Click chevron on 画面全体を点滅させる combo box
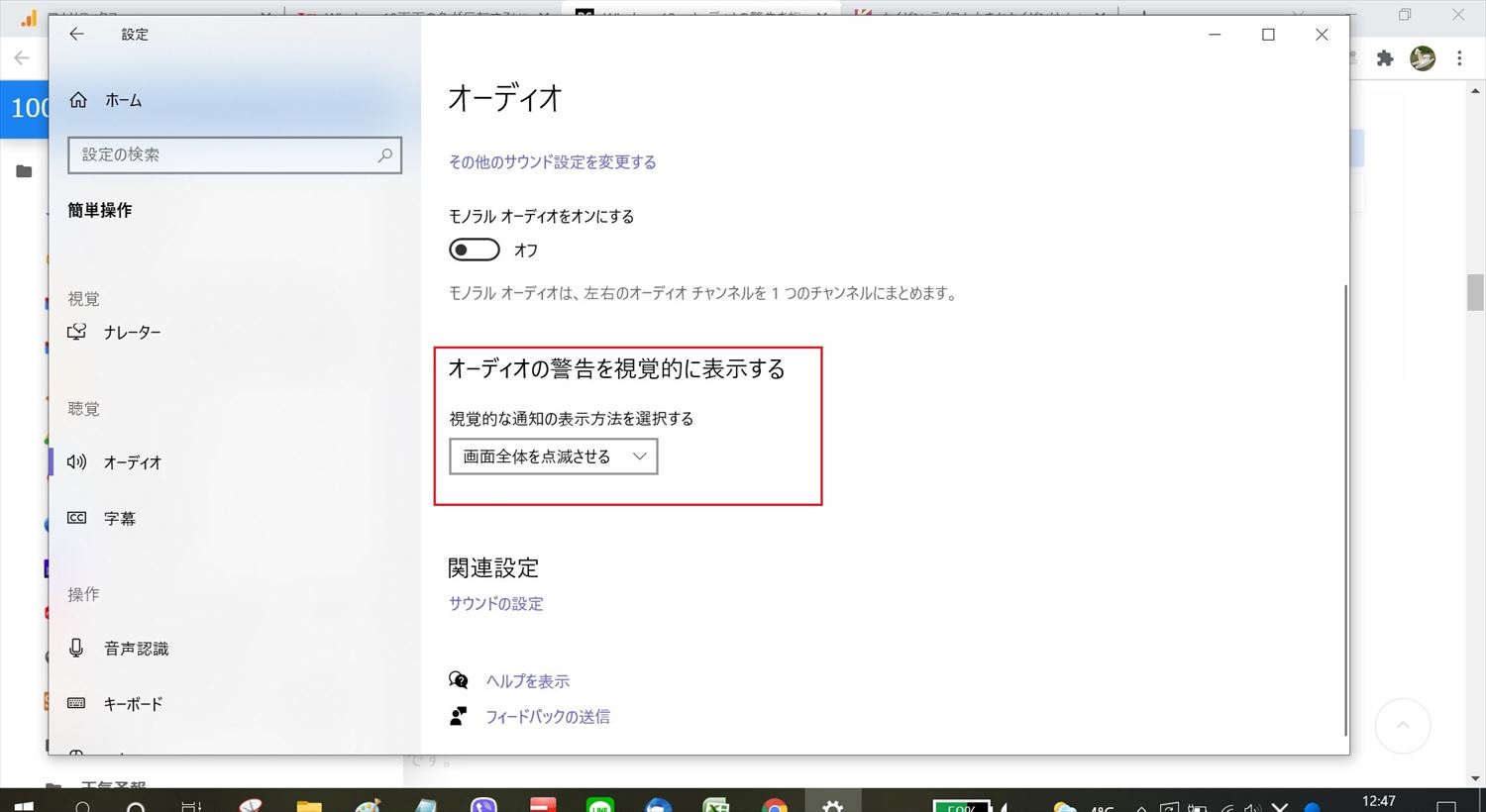Screen dimensions: 1486x812 click(639, 457)
